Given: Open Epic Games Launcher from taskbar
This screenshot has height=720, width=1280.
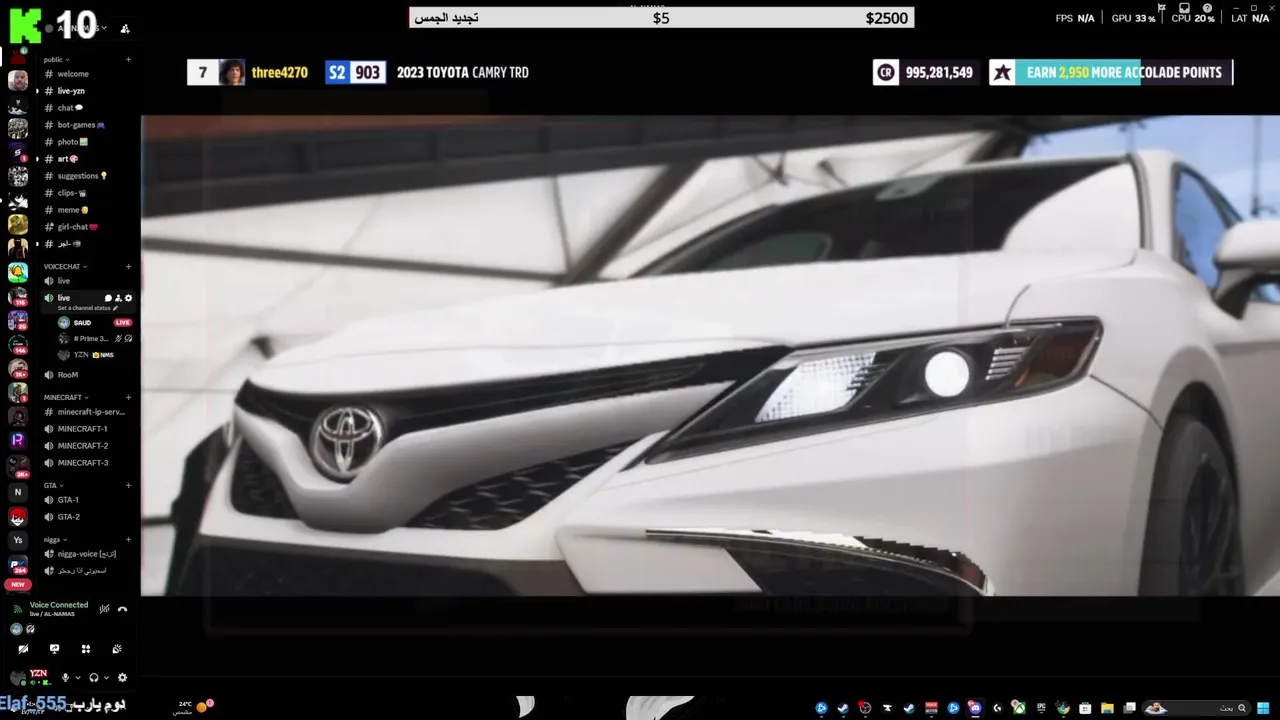Looking at the screenshot, I should (x=1040, y=708).
